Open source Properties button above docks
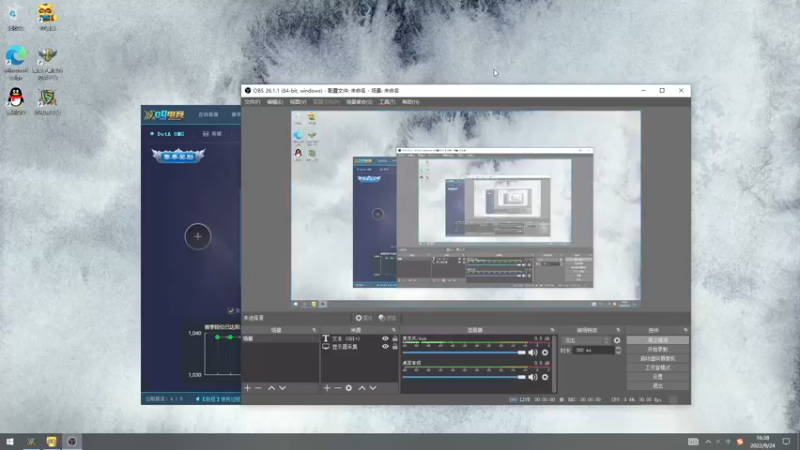The image size is (800, 450). point(364,318)
